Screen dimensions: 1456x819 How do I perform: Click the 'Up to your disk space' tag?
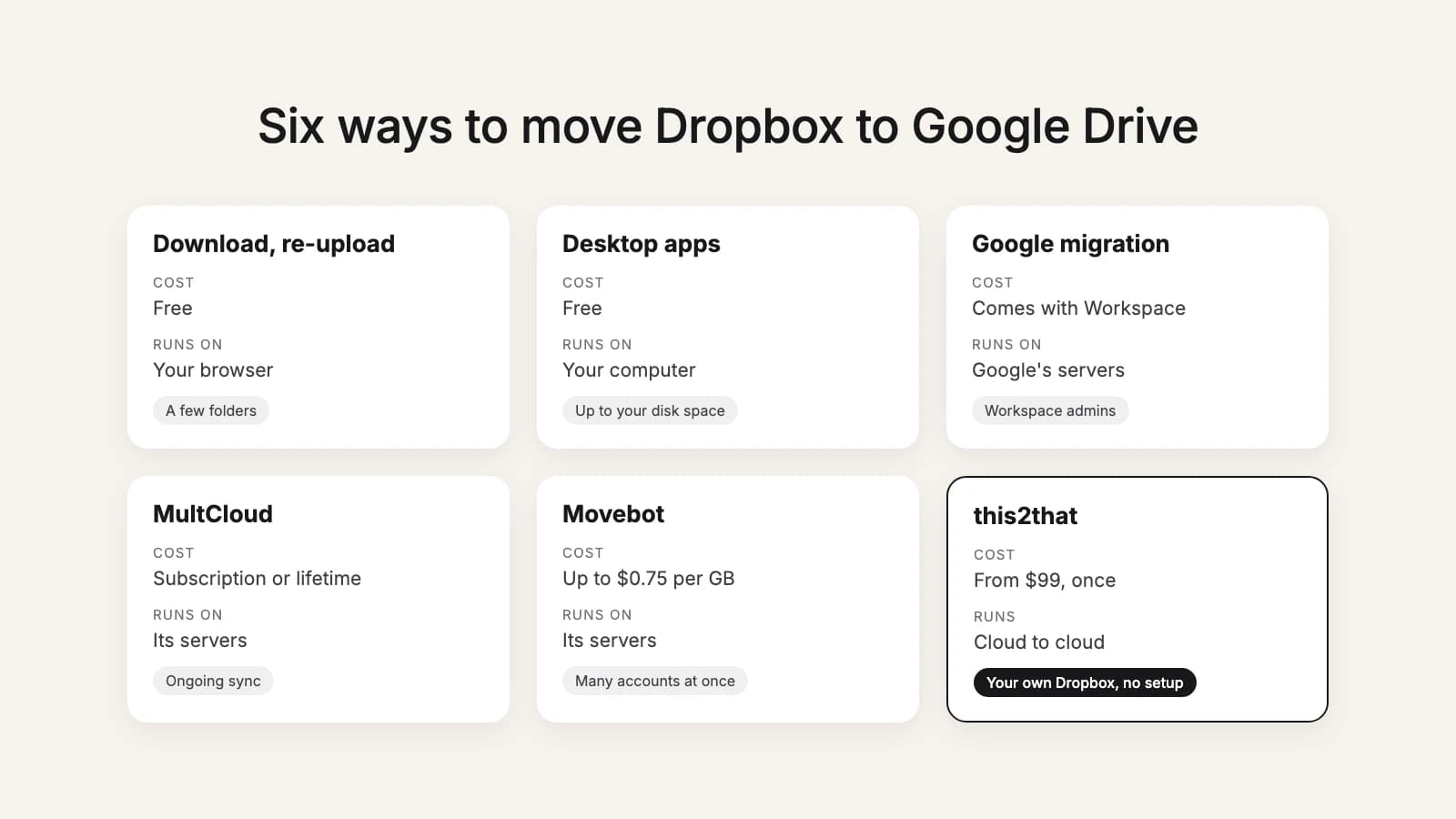tap(650, 410)
